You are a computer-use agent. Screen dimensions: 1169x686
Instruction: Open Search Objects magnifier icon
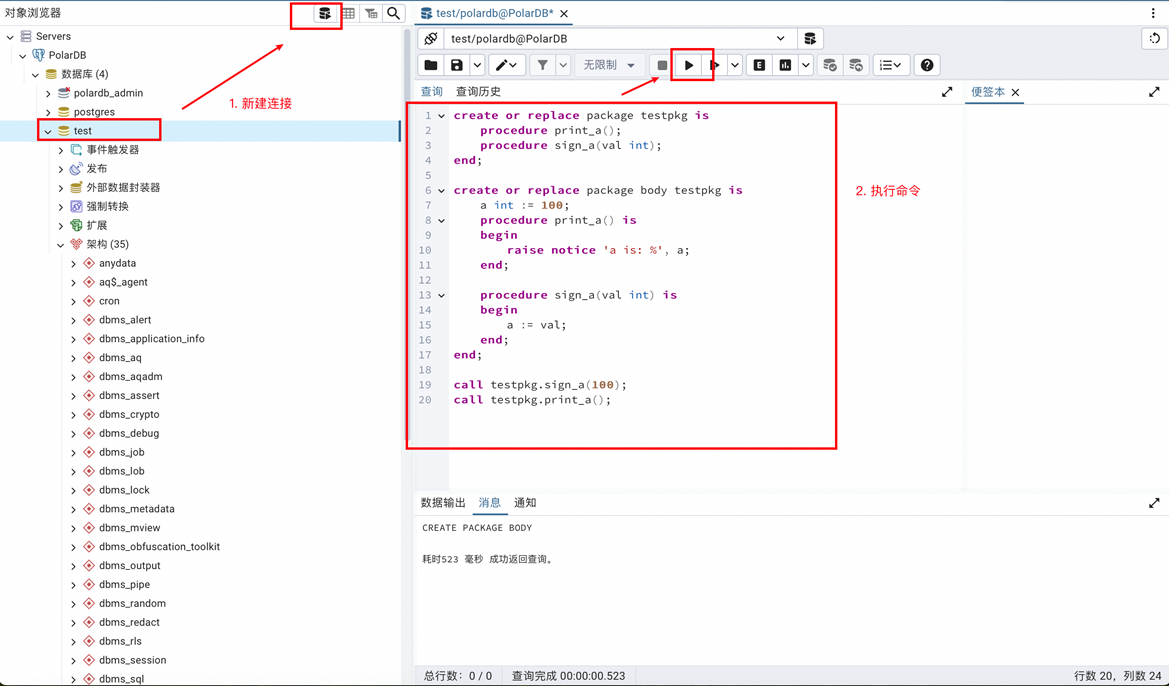(x=393, y=13)
